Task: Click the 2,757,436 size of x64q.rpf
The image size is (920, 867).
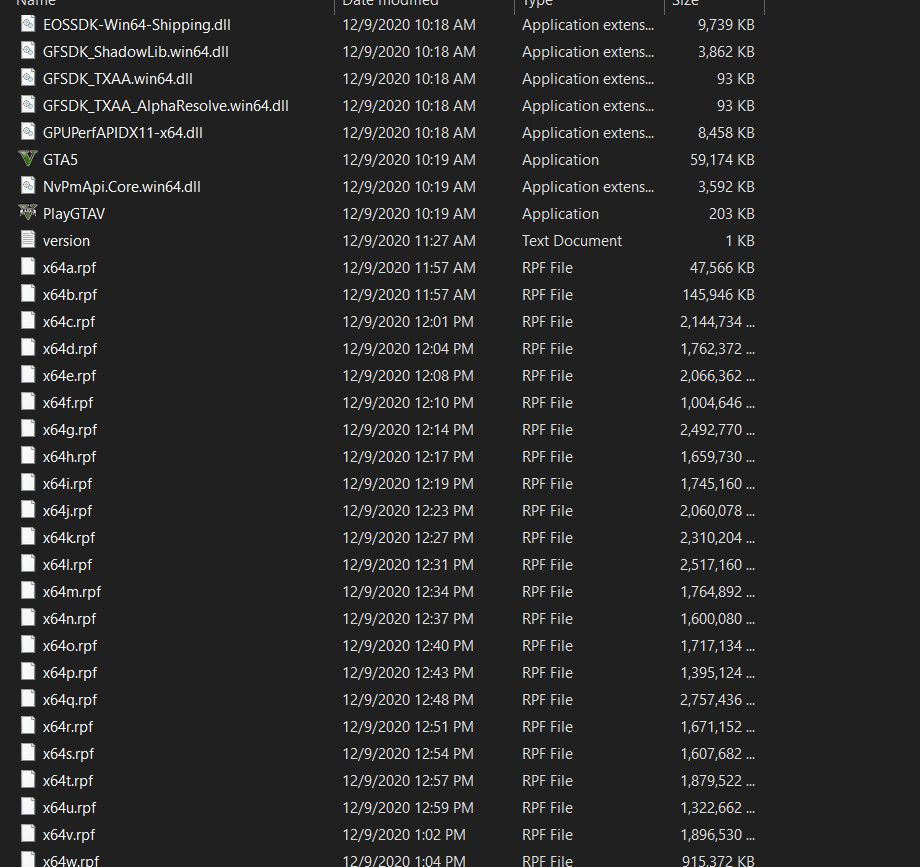Action: [718, 700]
